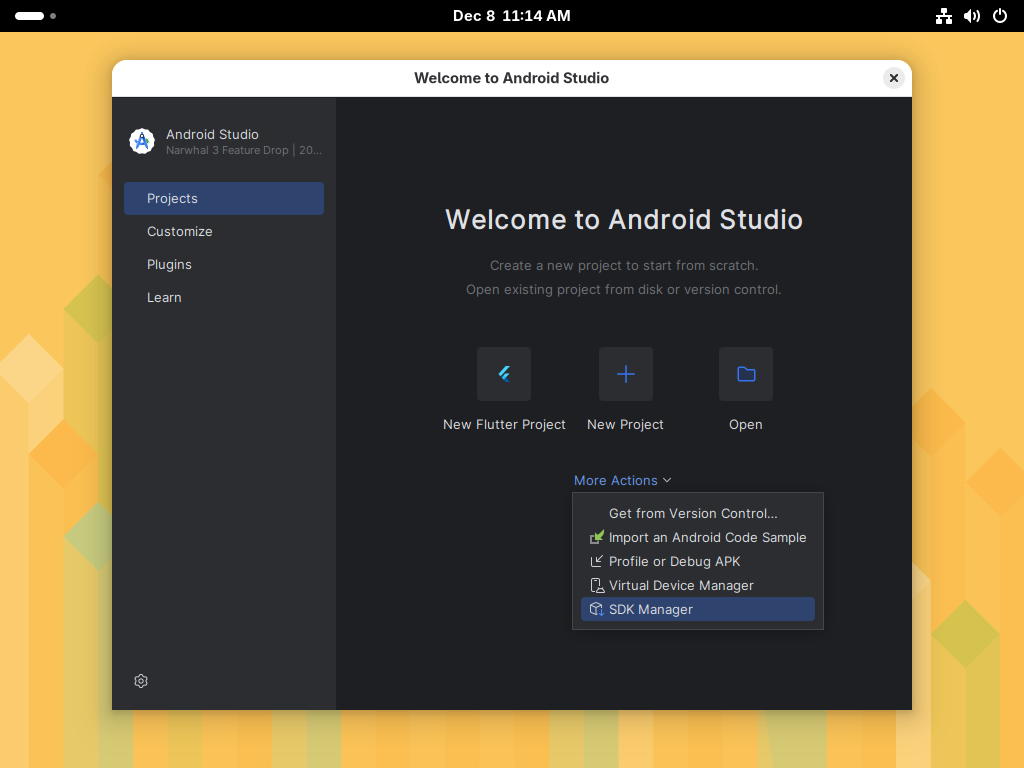
Task: Open an existing project folder
Action: click(x=745, y=374)
